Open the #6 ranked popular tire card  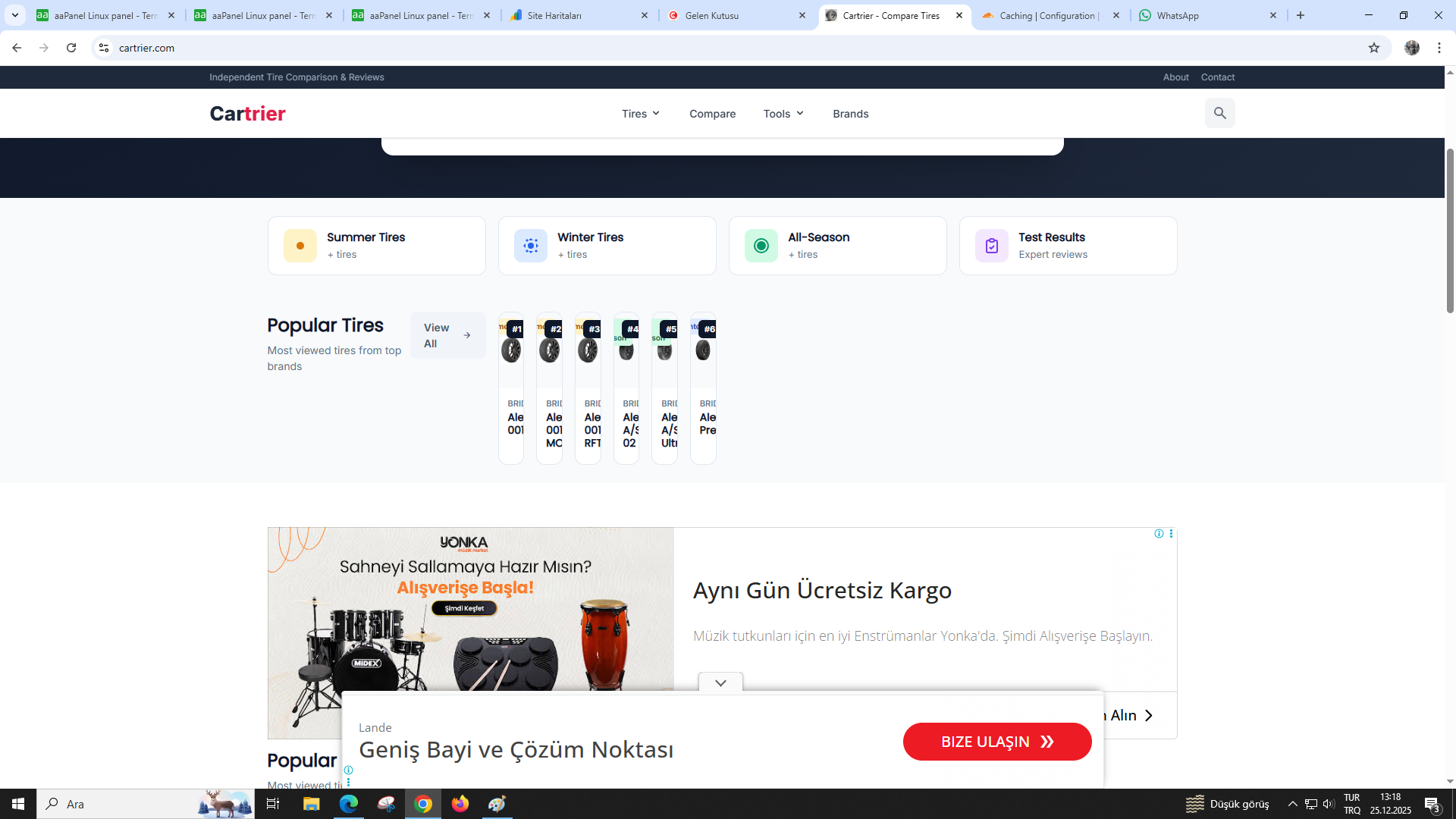(703, 388)
